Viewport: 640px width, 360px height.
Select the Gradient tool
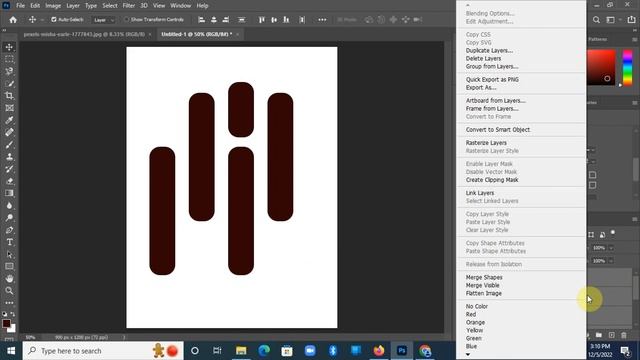[x=9, y=193]
